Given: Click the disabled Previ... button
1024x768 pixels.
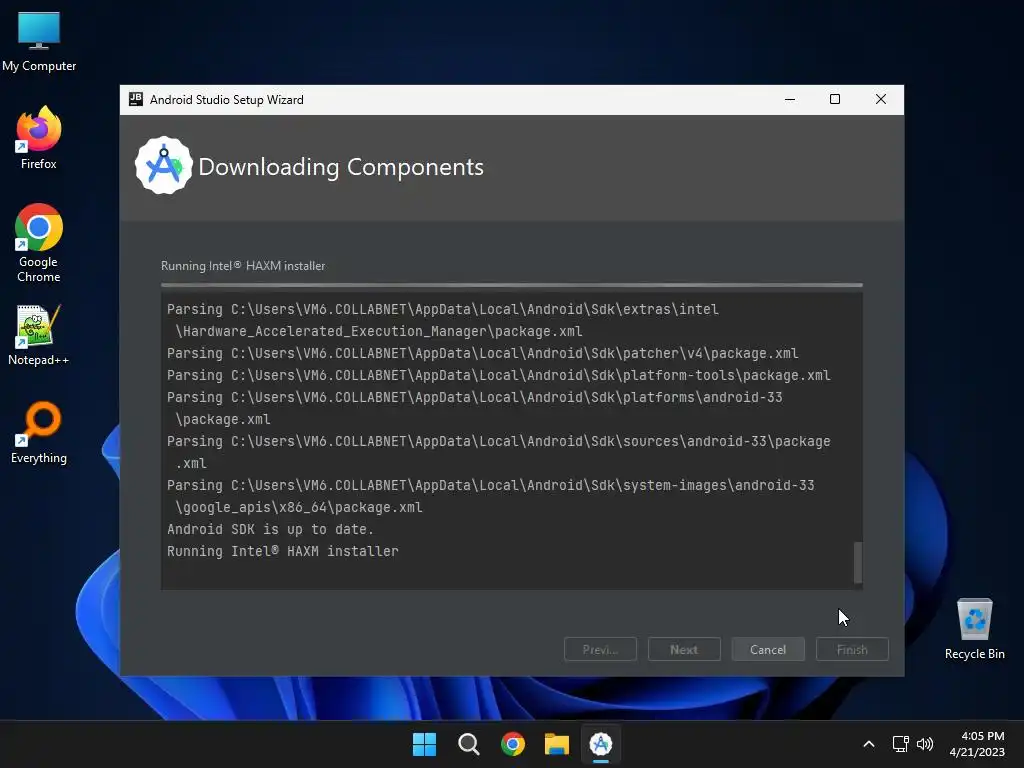Looking at the screenshot, I should (600, 649).
